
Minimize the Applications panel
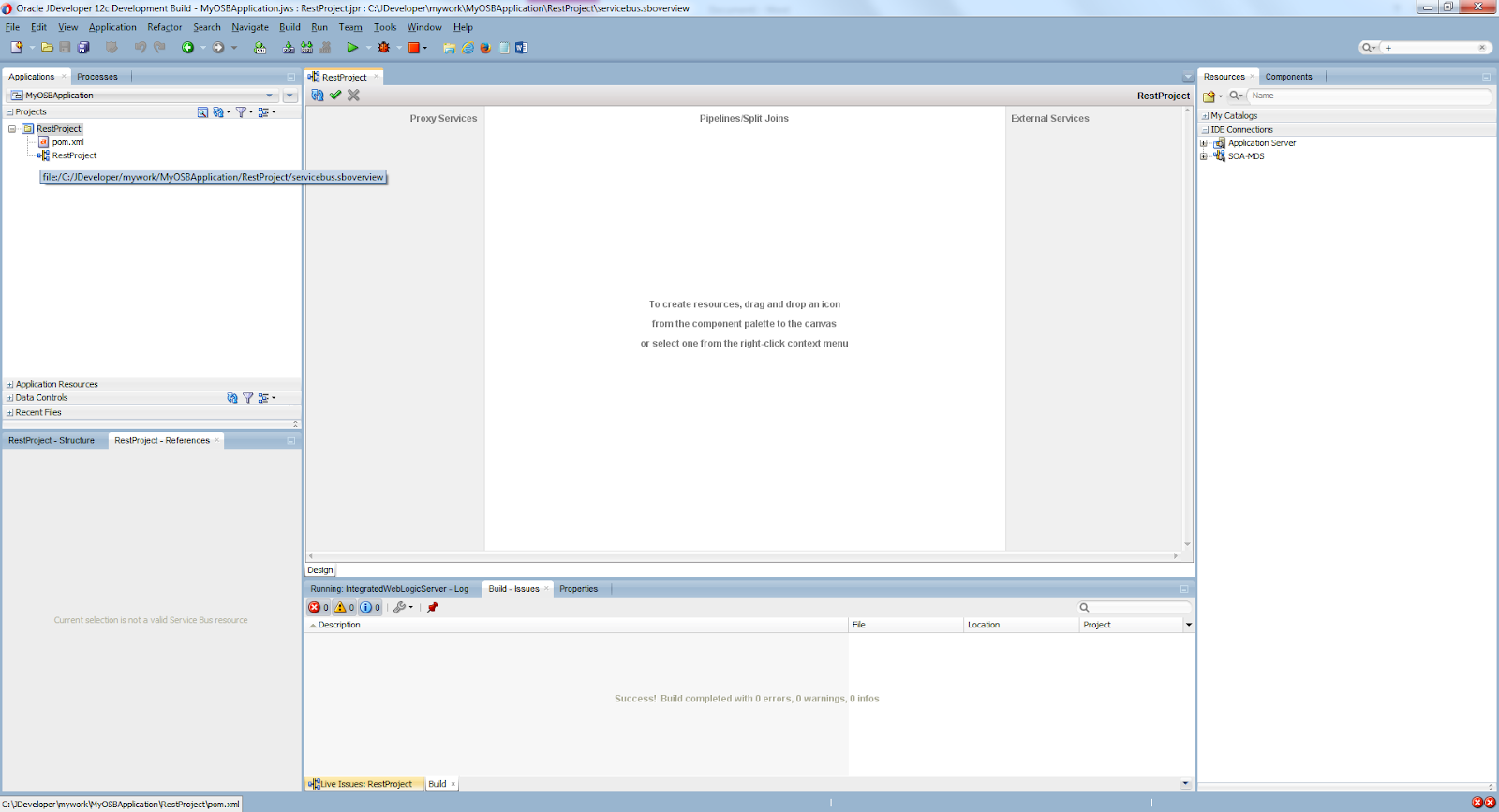290,77
